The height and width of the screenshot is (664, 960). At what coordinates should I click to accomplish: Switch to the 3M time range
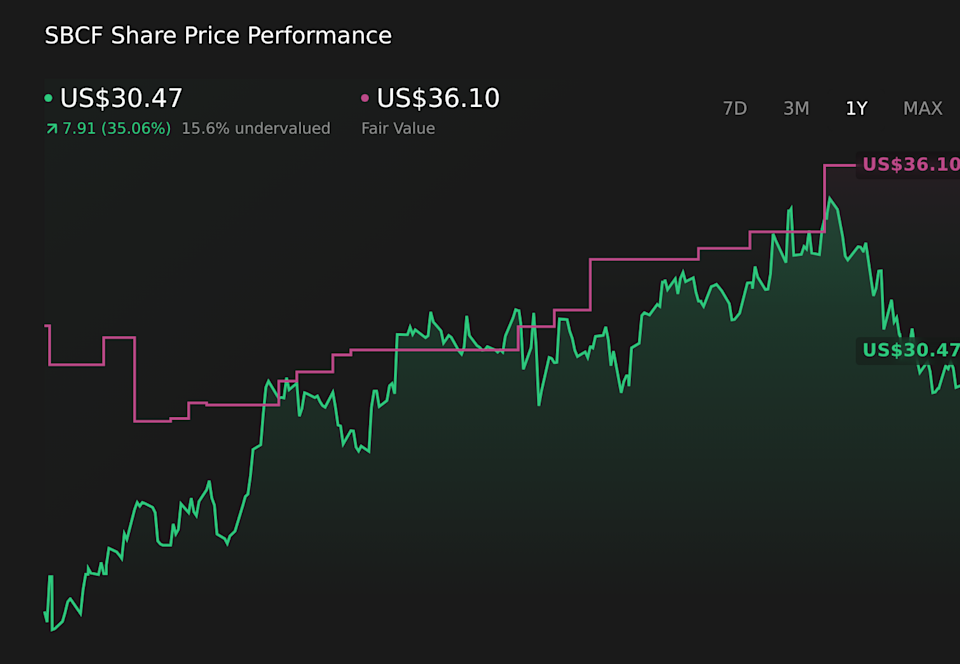click(796, 108)
